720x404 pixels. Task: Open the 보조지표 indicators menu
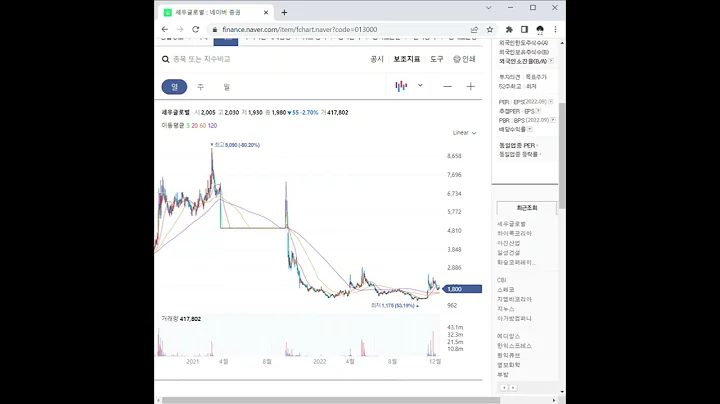tap(407, 59)
